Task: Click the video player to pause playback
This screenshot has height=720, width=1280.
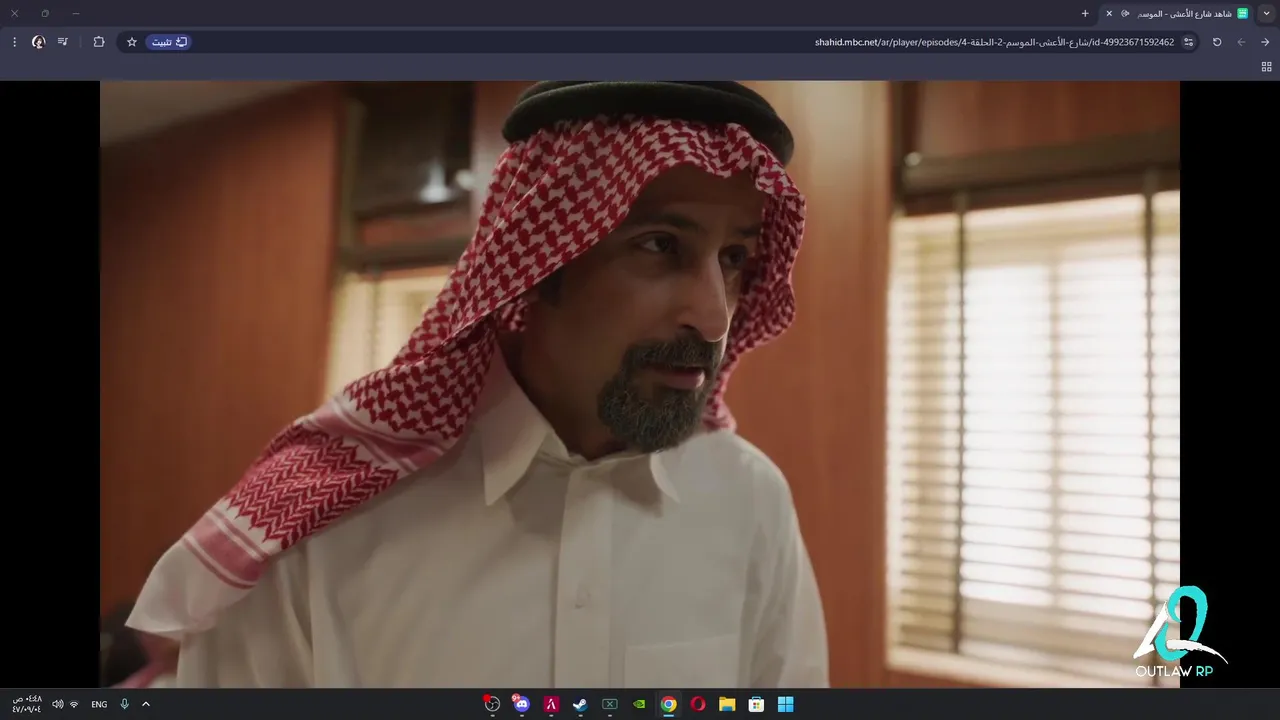Action: (x=640, y=384)
